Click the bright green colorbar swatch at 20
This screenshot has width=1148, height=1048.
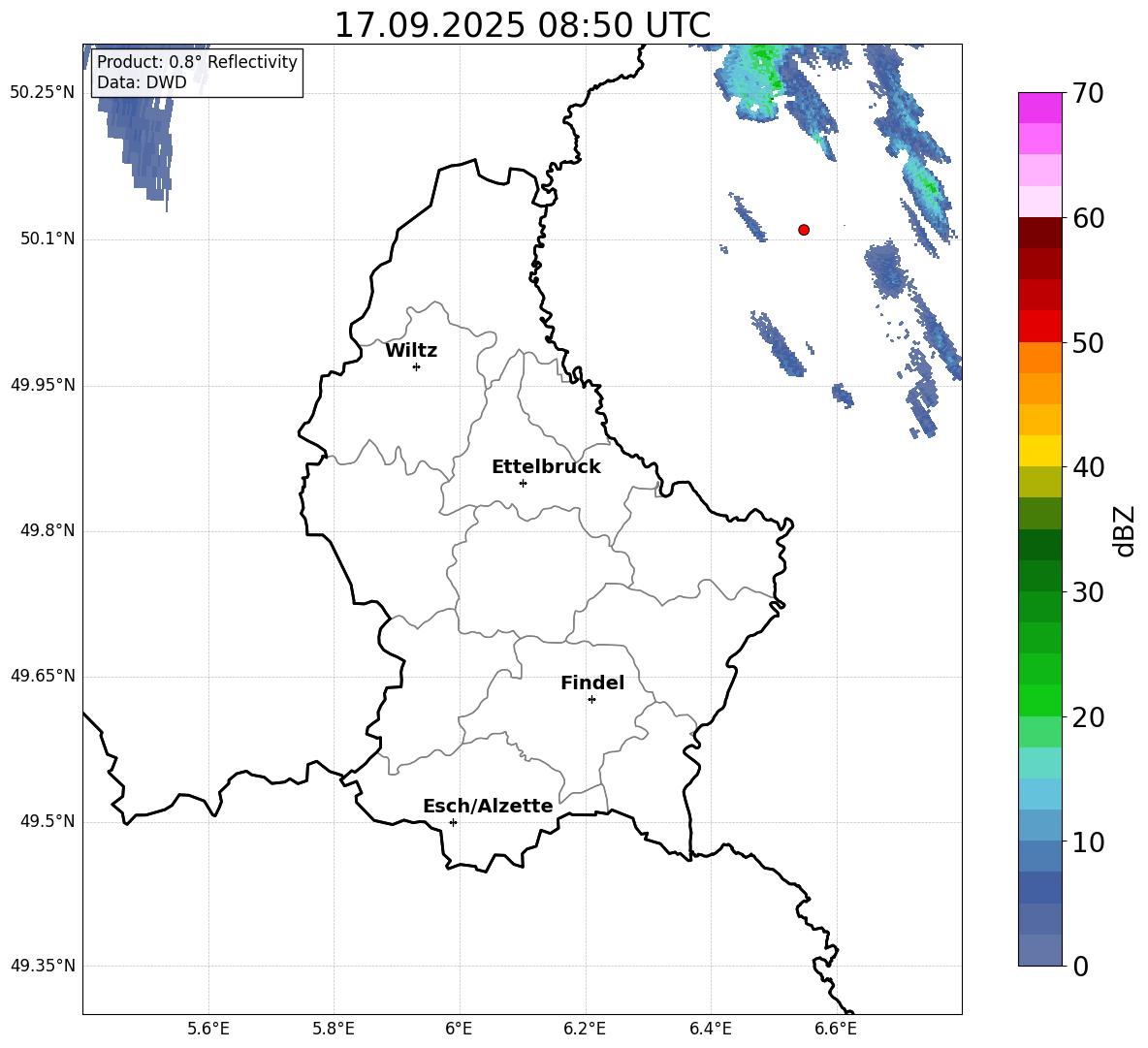pyautogui.click(x=1039, y=701)
